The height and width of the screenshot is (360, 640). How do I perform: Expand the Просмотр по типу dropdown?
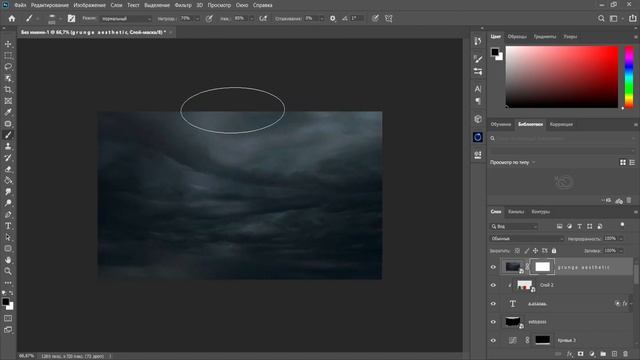[x=513, y=162]
